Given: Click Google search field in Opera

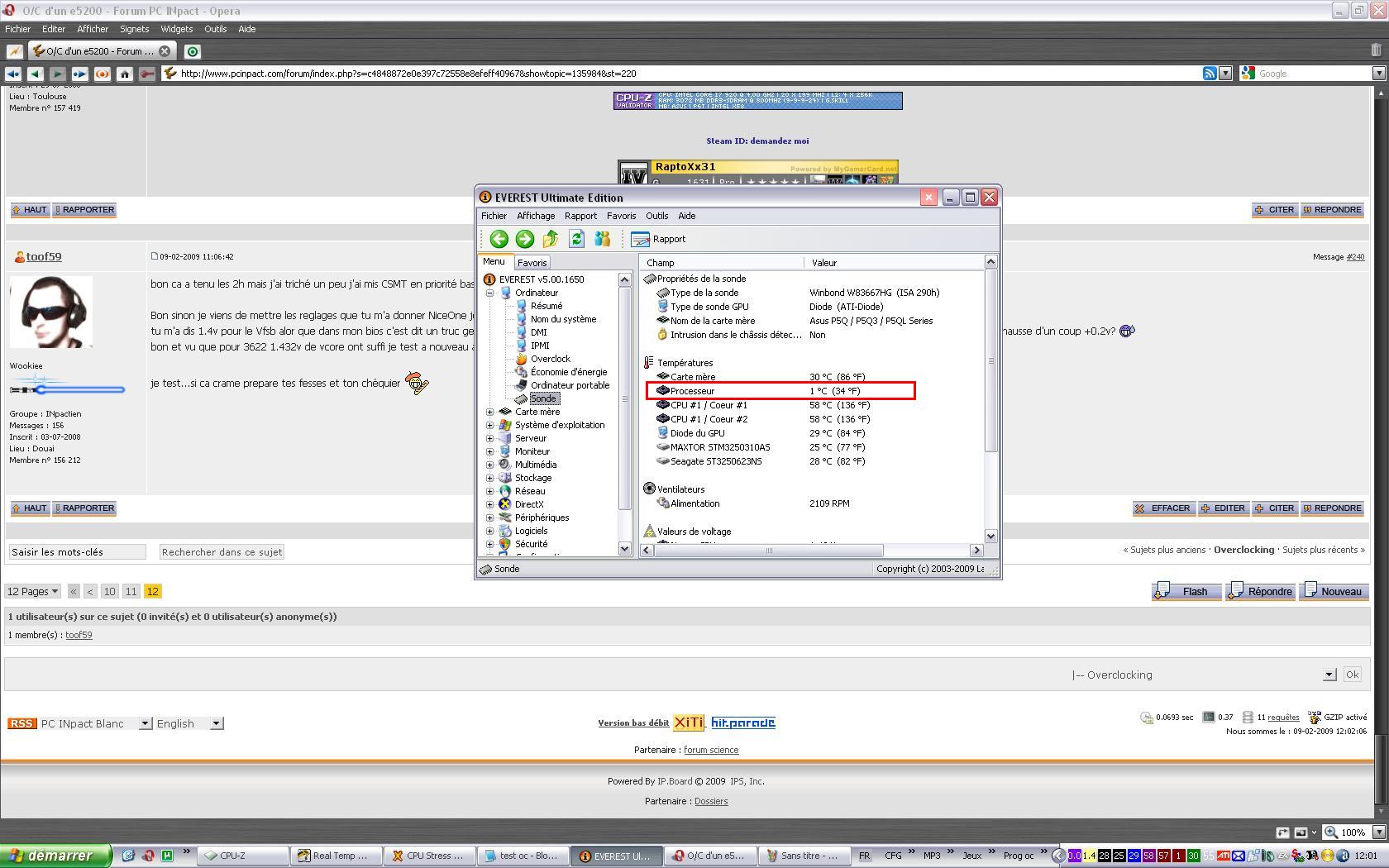Looking at the screenshot, I should click(1315, 74).
